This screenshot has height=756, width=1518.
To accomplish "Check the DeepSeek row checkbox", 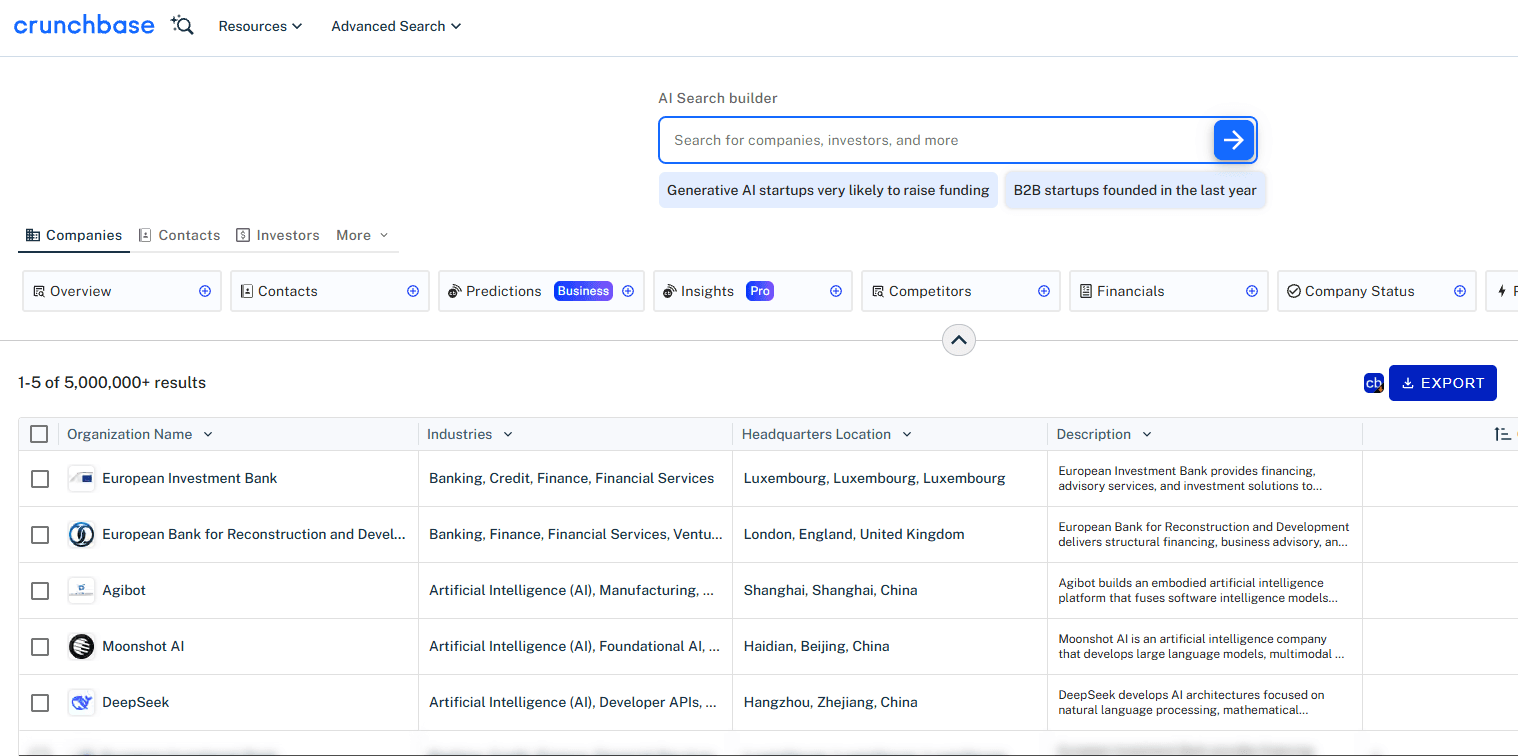I will tap(40, 703).
